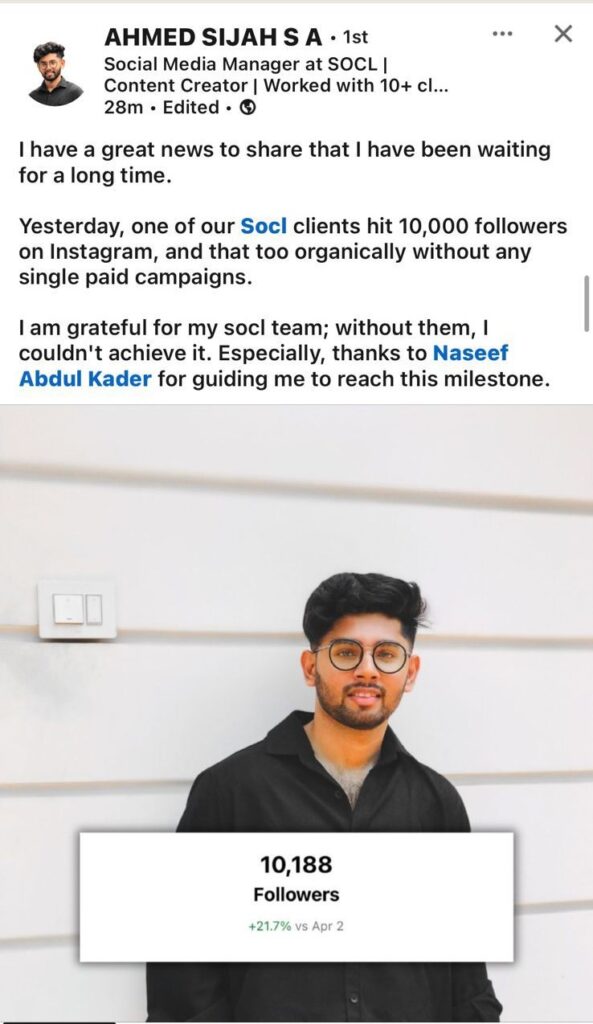Dismiss the post with the X icon

pyautogui.click(x=563, y=33)
